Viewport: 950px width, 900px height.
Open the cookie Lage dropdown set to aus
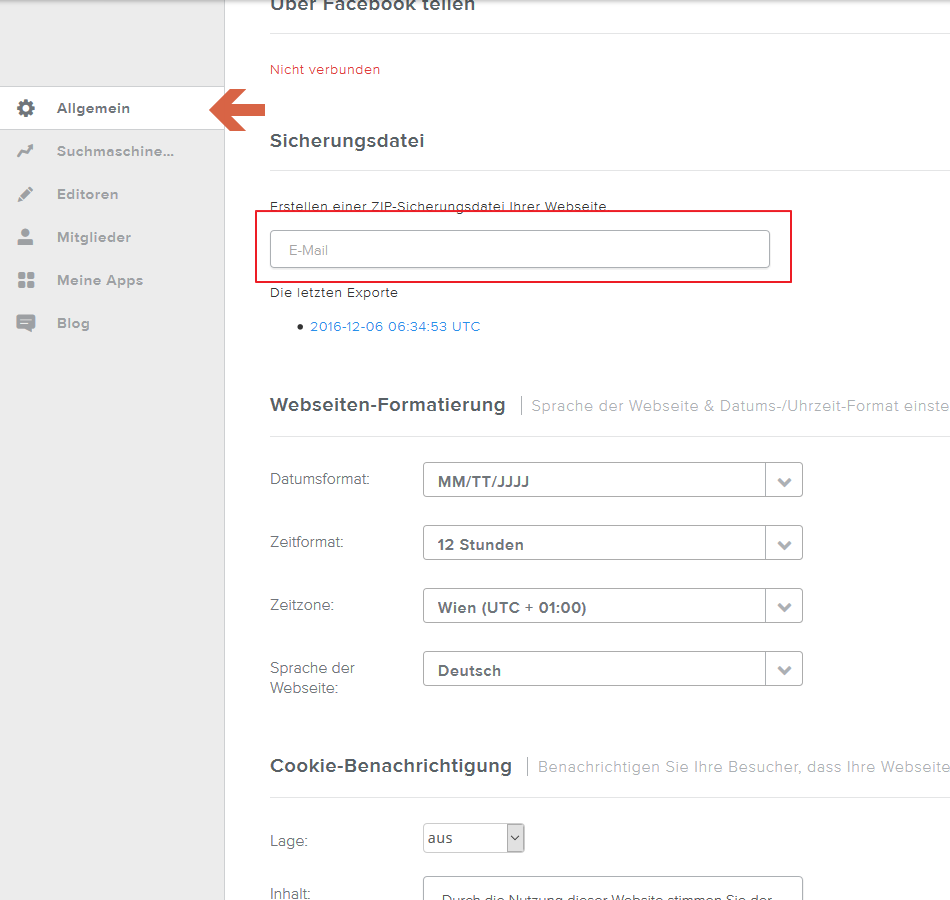[x=473, y=838]
